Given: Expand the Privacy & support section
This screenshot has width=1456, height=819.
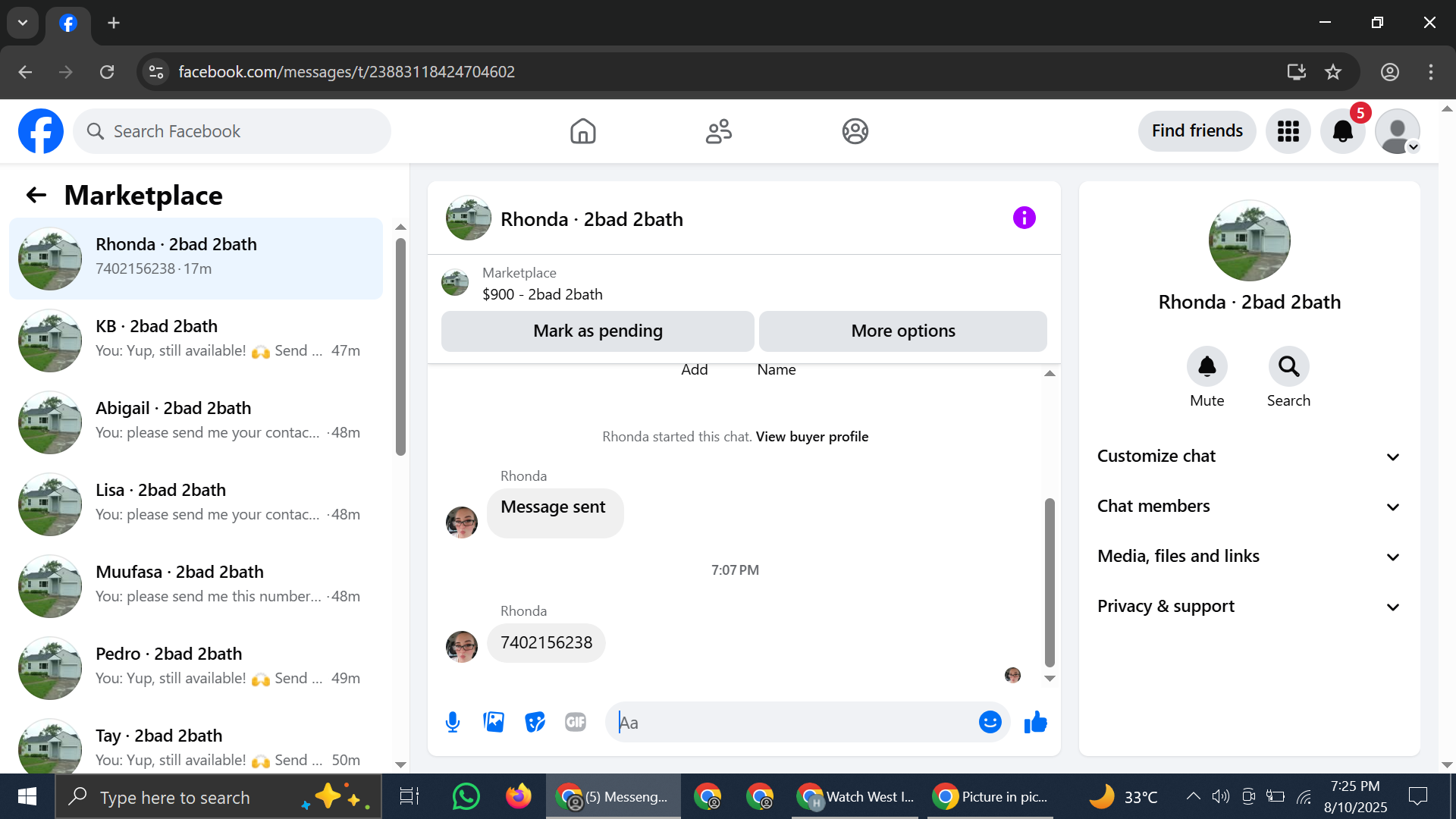Looking at the screenshot, I should [1249, 607].
